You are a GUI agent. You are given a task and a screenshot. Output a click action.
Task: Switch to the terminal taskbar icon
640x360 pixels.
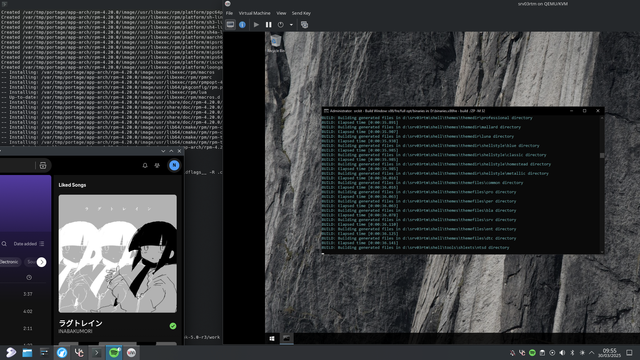[x=96, y=353]
